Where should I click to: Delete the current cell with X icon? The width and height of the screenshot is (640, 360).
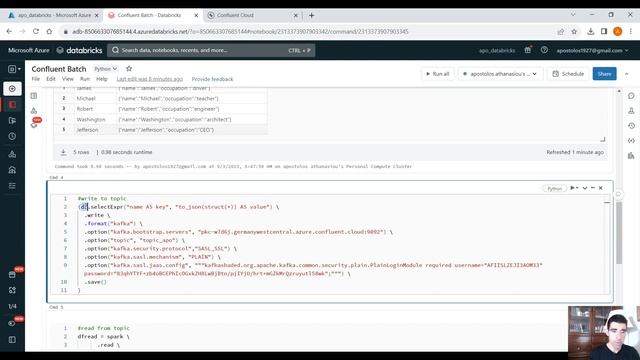click(x=601, y=188)
